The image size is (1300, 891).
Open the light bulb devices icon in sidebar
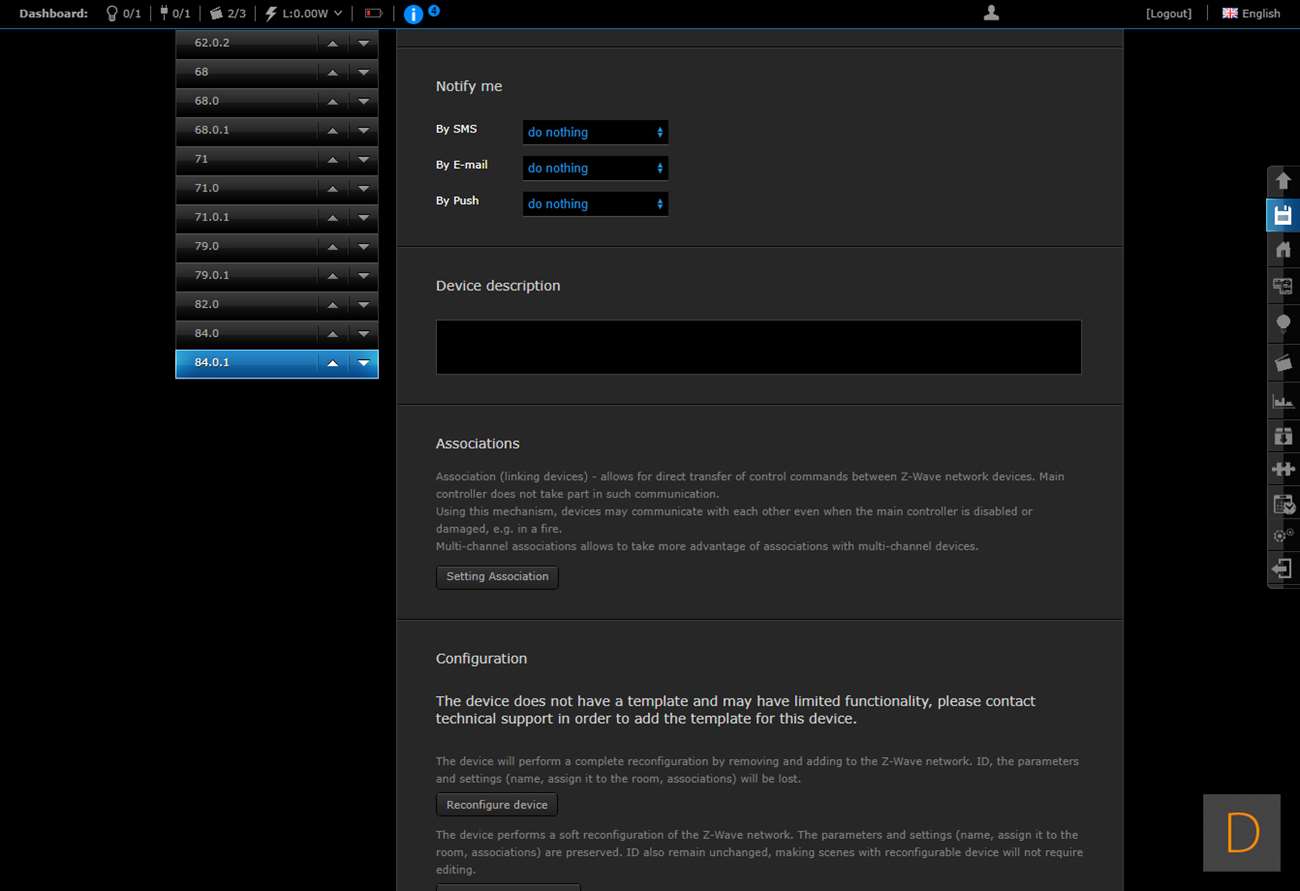tap(1283, 323)
